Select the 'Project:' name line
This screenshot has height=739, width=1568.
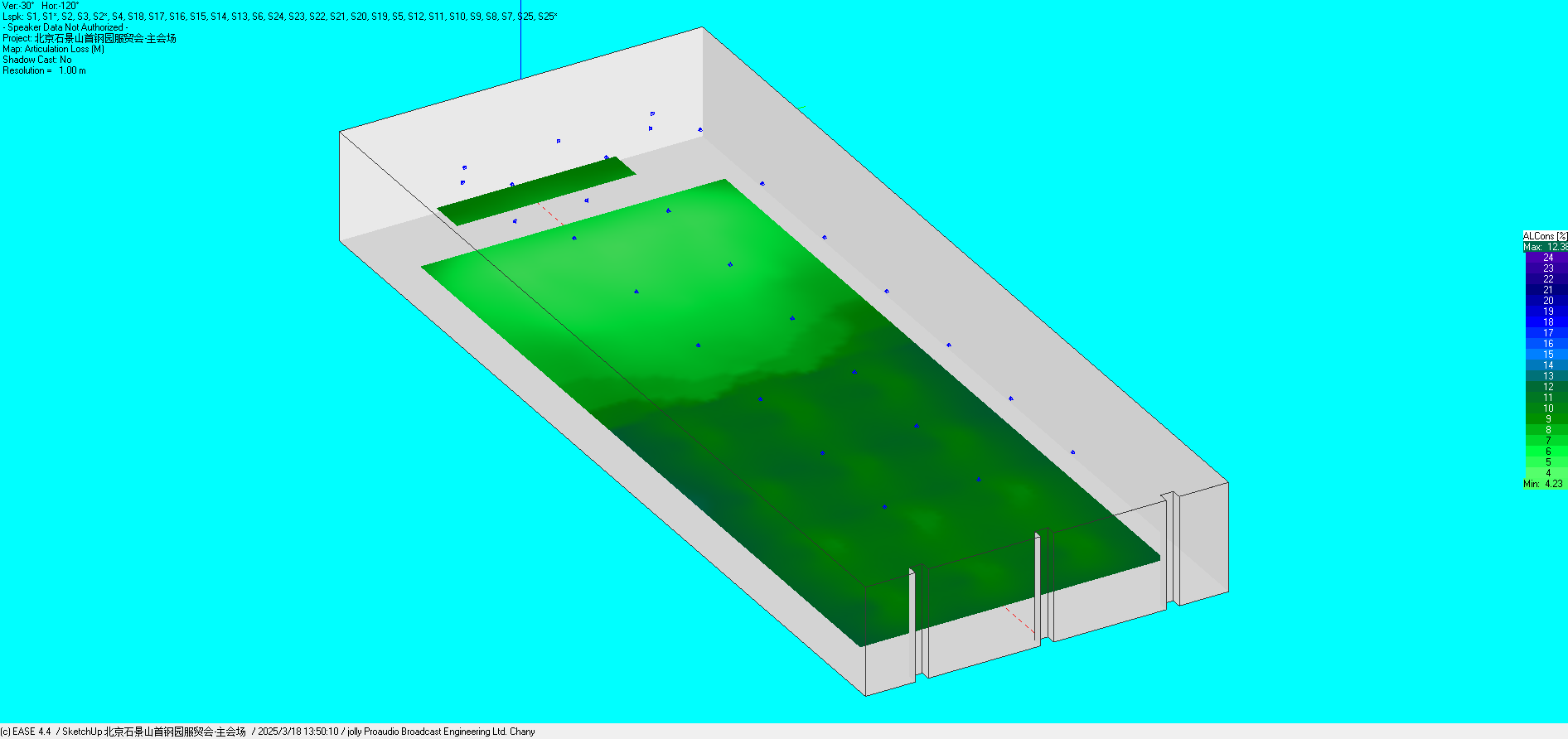pyautogui.click(x=90, y=38)
